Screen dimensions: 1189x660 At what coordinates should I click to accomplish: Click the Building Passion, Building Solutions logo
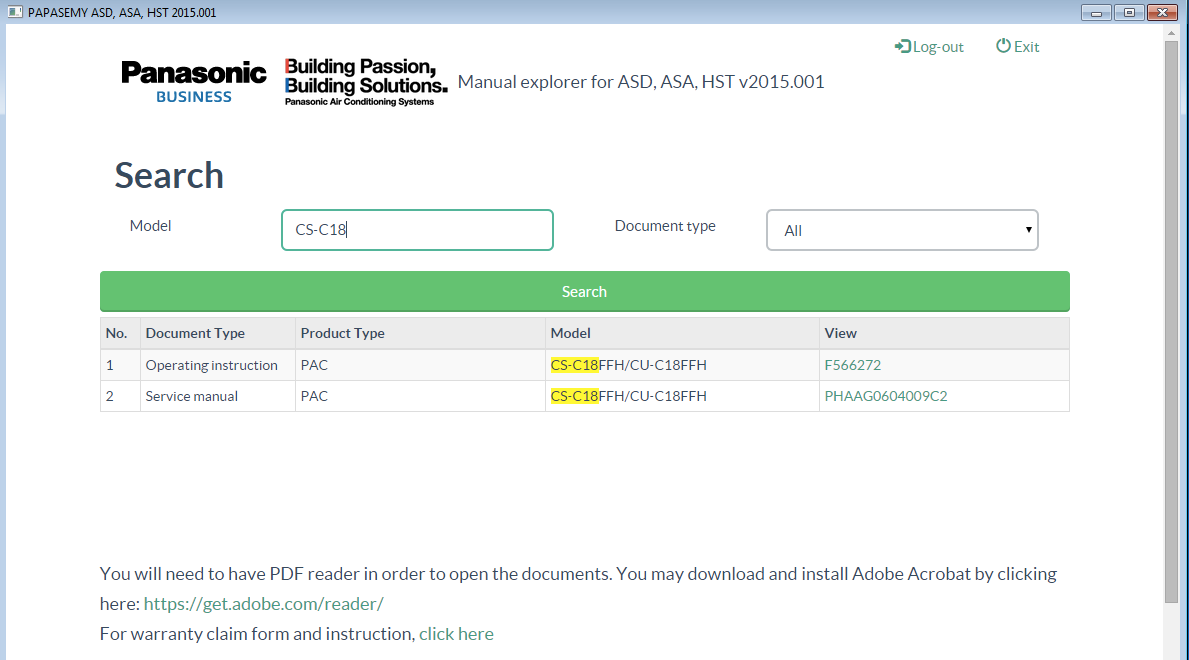pyautogui.click(x=365, y=81)
